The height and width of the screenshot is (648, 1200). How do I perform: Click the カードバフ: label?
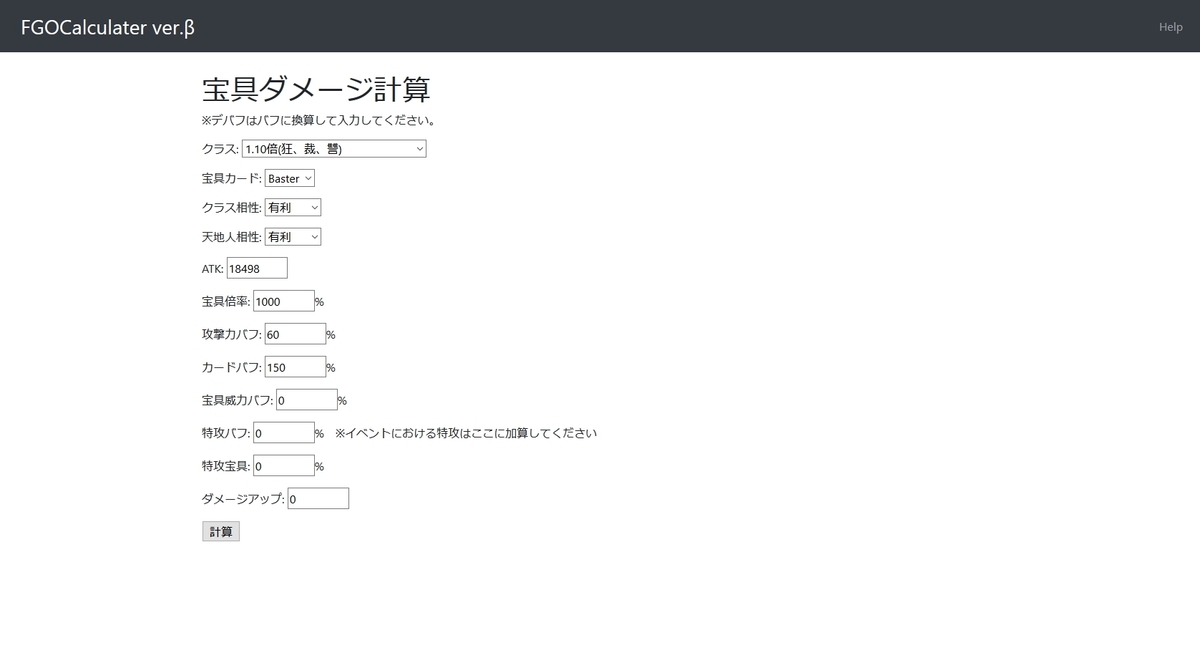232,367
